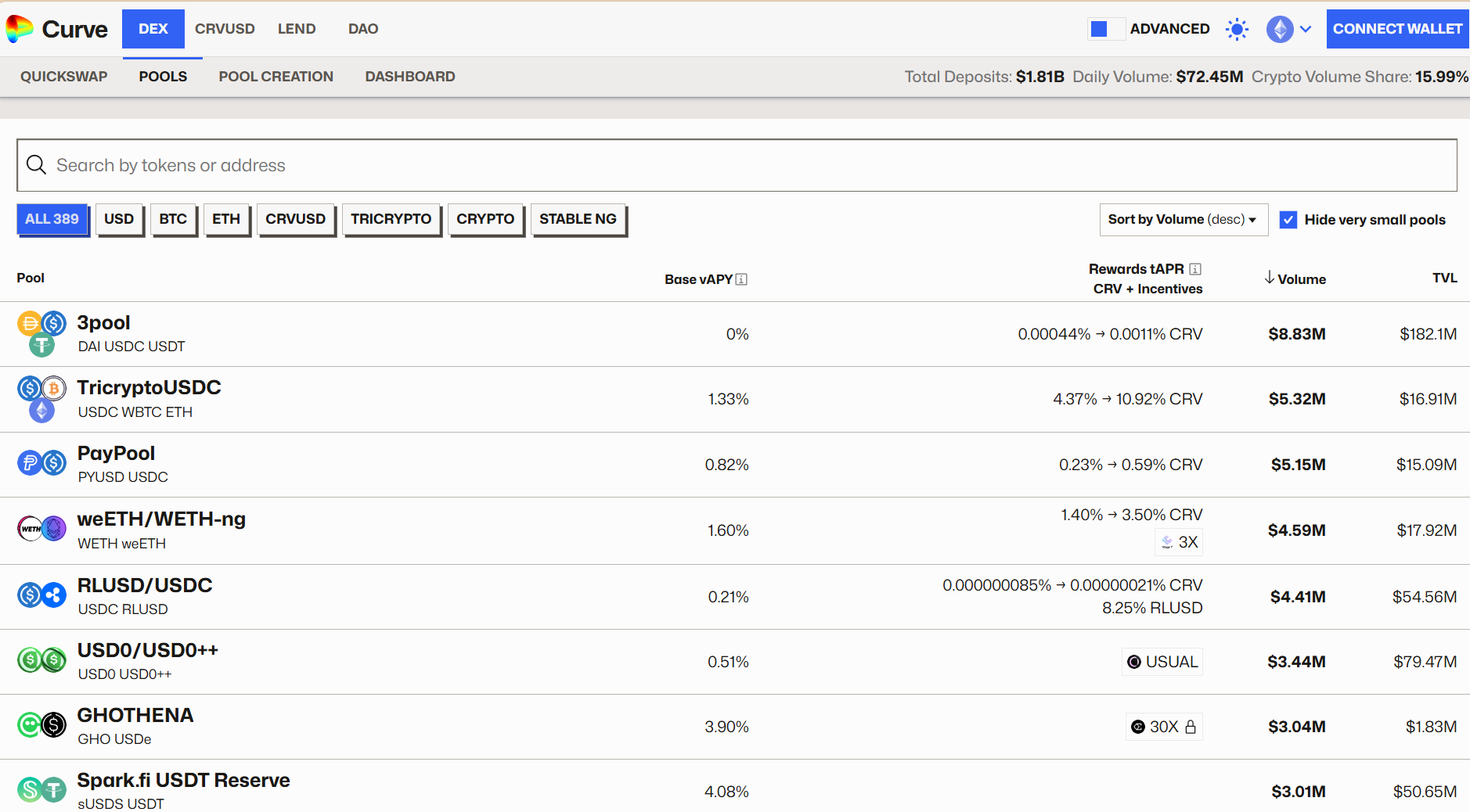This screenshot has height=812, width=1470.
Task: Click the Spark.fi USDT Reserve token icons
Action: pos(41,790)
